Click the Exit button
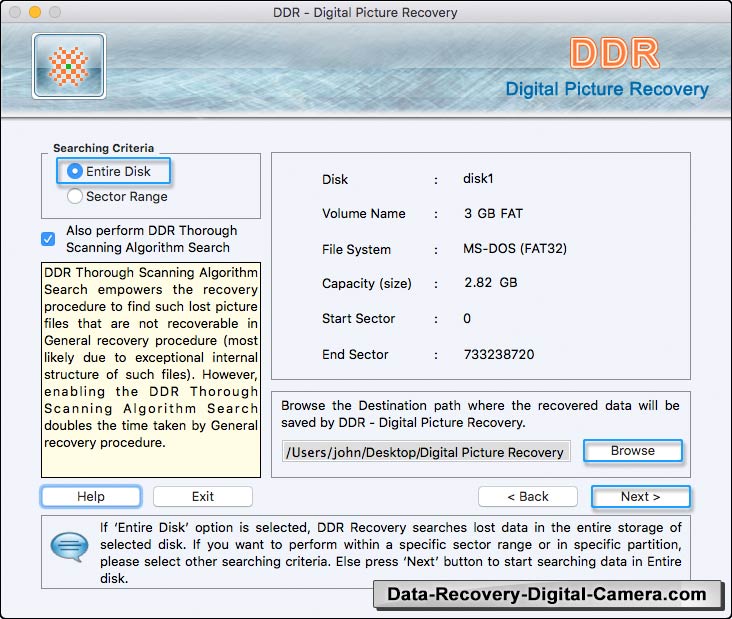This screenshot has height=619, width=732. pos(203,496)
